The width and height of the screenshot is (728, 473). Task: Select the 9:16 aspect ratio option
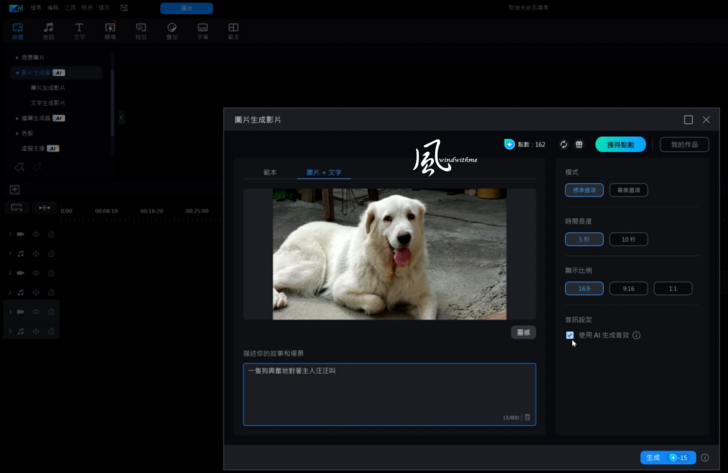[628, 288]
